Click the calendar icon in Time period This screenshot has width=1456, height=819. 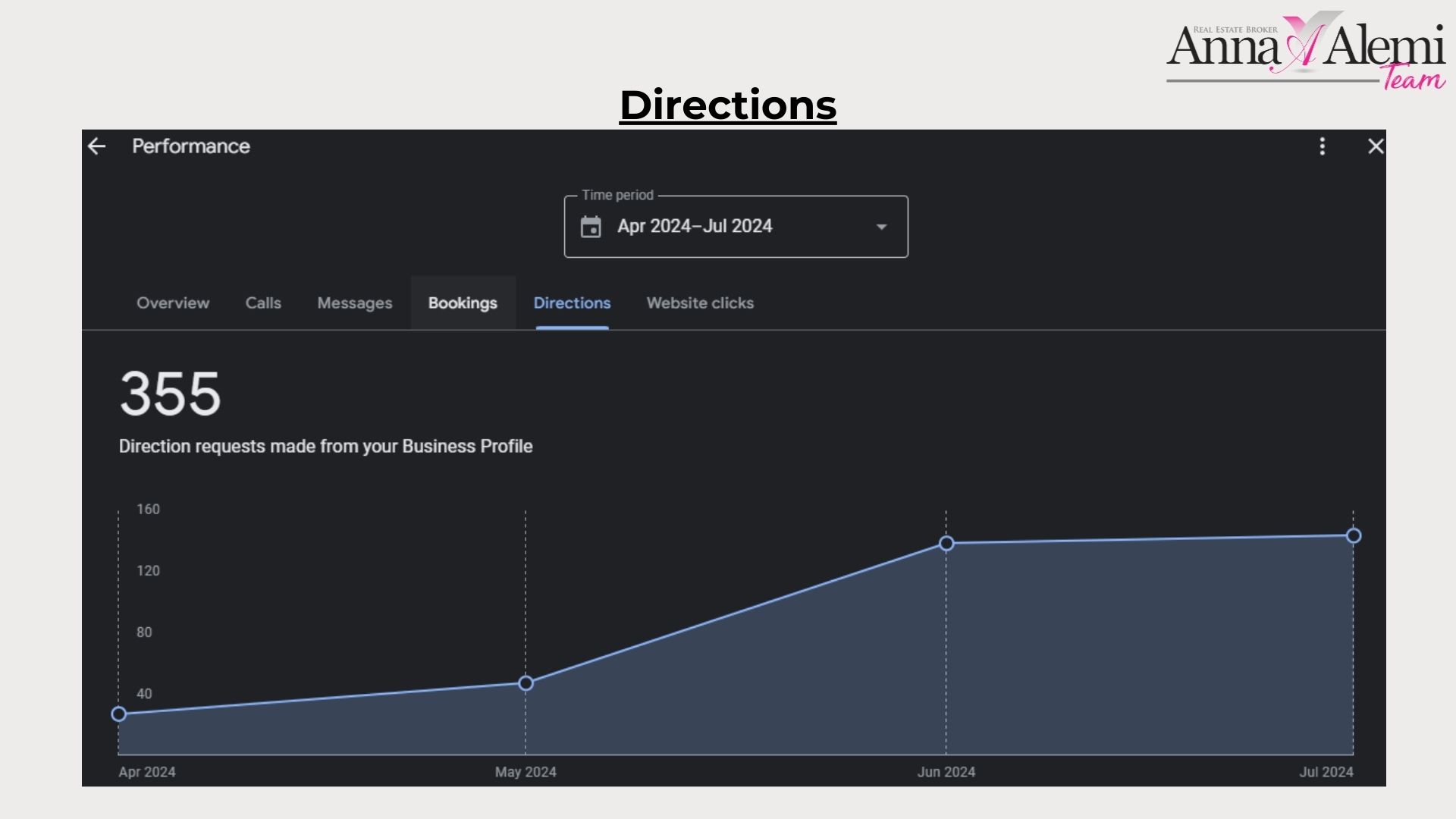coord(591,227)
